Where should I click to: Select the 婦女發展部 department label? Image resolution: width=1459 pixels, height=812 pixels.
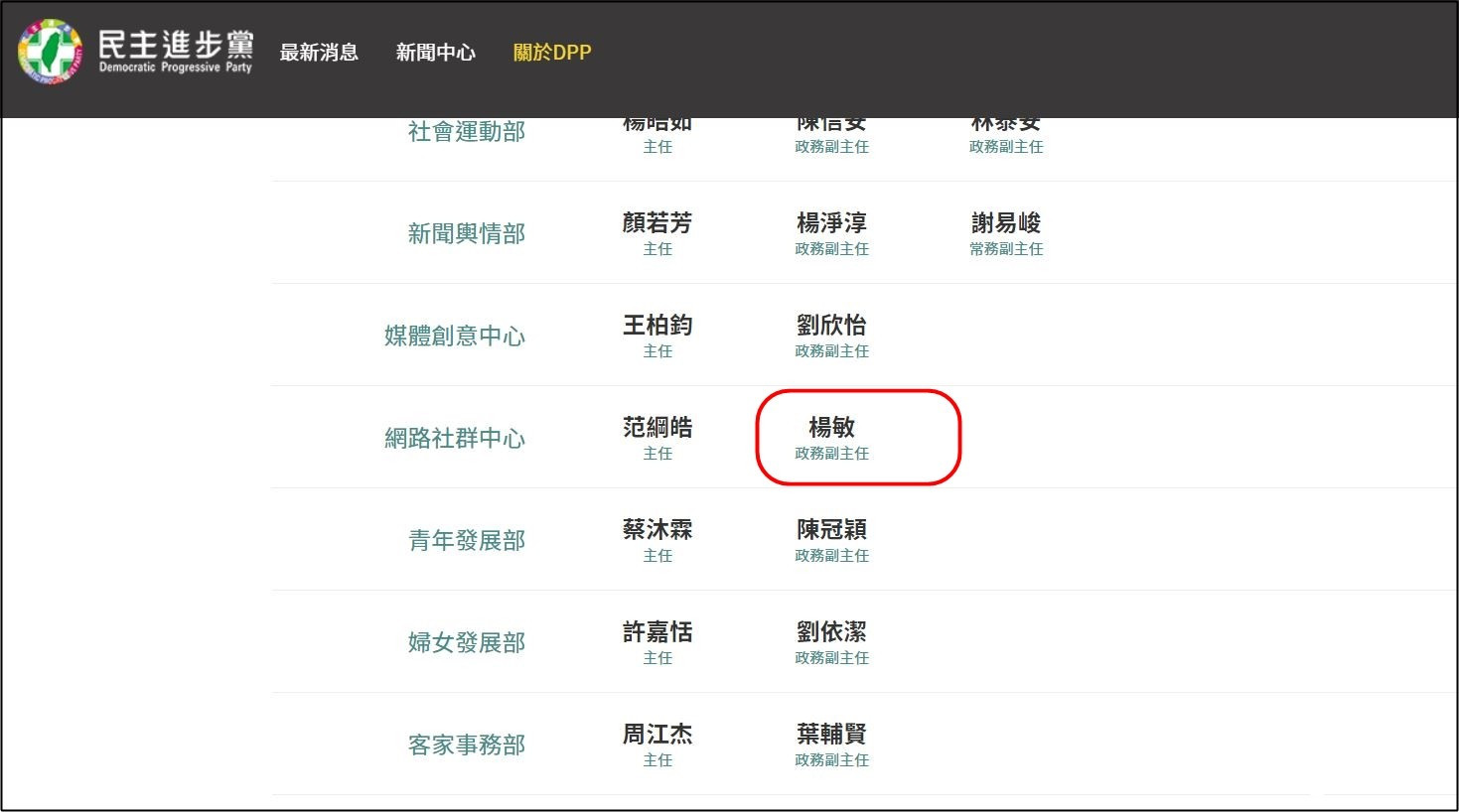[x=467, y=642]
